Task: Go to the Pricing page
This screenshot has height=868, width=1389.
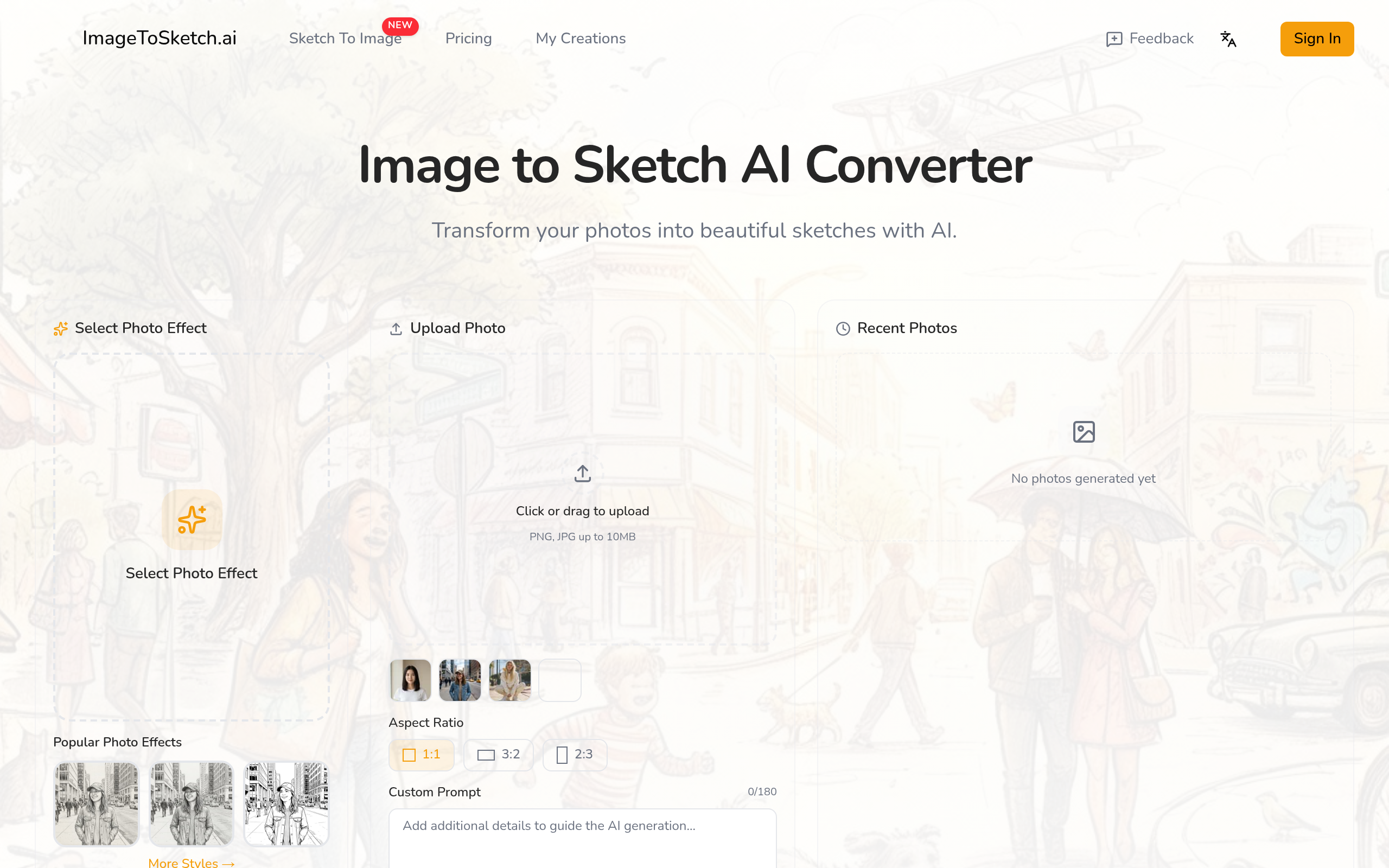Action: click(x=468, y=39)
